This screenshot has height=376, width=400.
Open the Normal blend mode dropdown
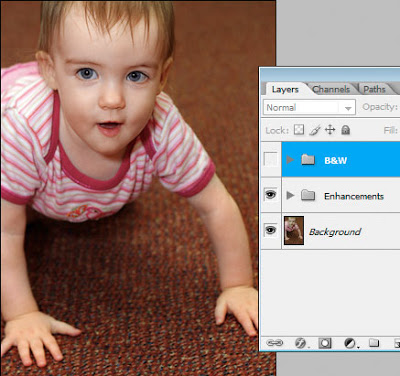pyautogui.click(x=309, y=107)
